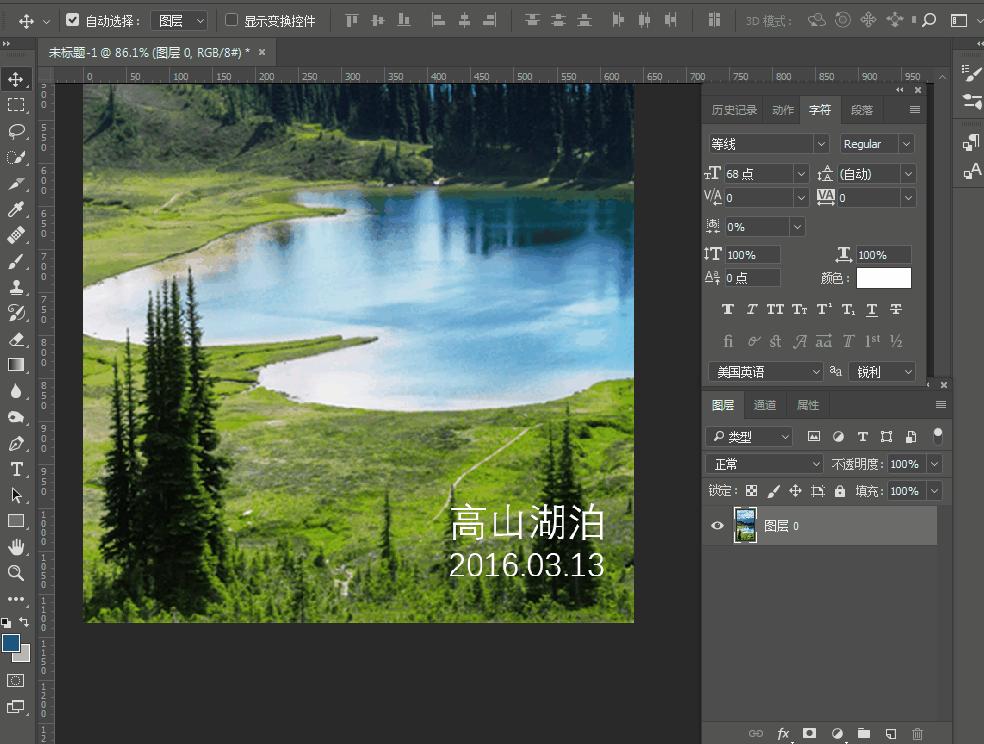Switch to the 动作 tab
Viewport: 984px width, 744px height.
783,110
